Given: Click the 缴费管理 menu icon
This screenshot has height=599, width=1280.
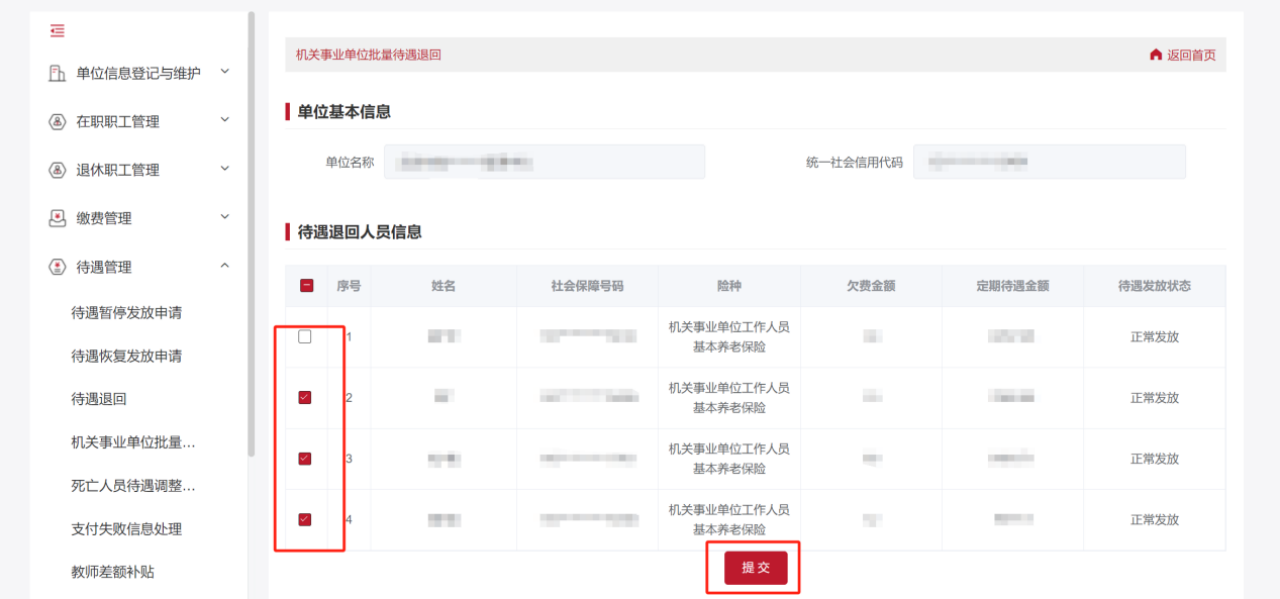Looking at the screenshot, I should 57,218.
